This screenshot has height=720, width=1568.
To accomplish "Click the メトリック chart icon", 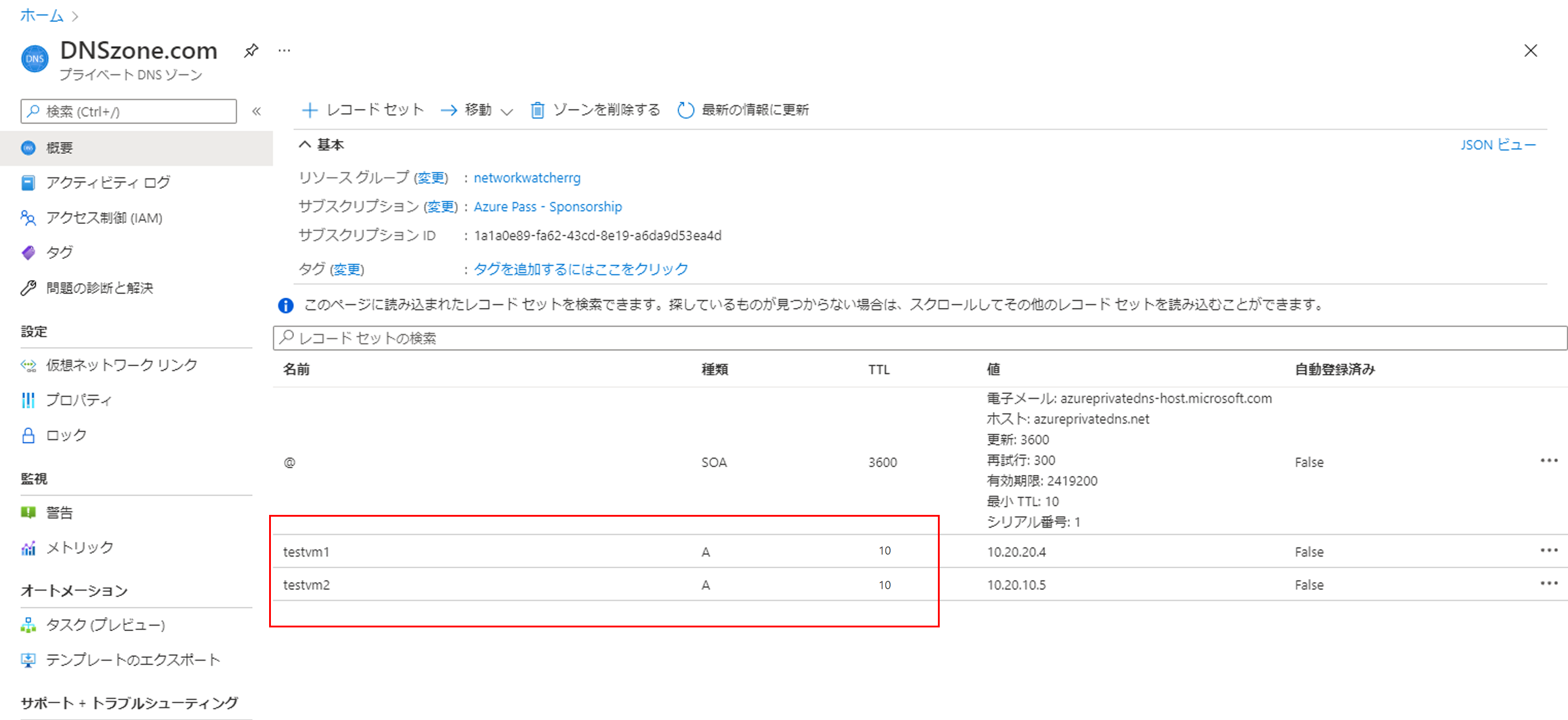I will (28, 548).
